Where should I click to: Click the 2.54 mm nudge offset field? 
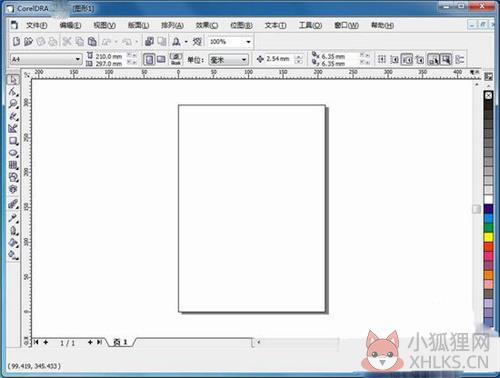278,59
